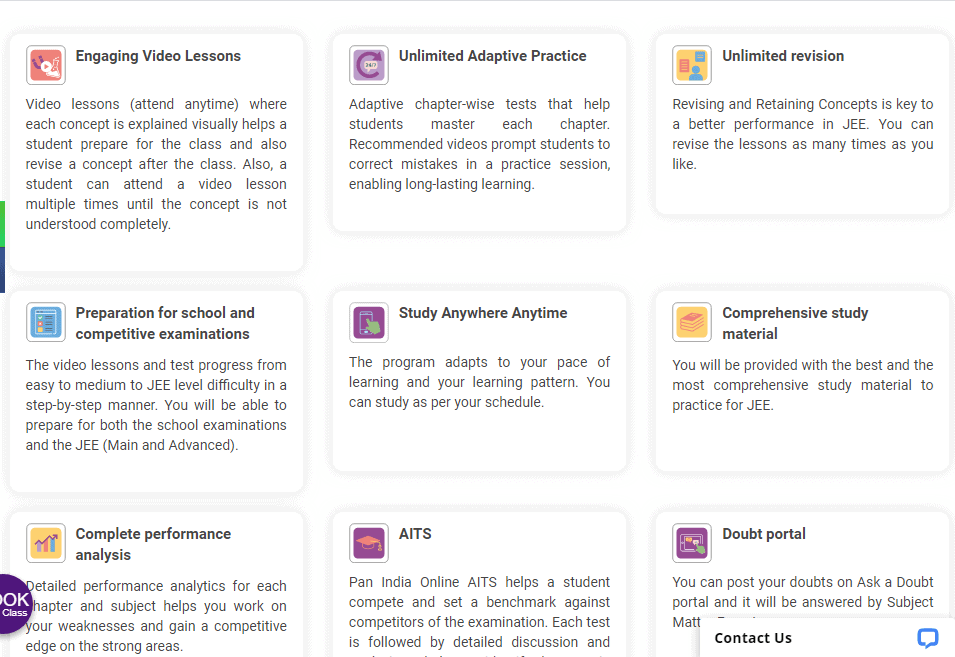Open the Doubt portal icon
955x657 pixels.
pyautogui.click(x=690, y=543)
